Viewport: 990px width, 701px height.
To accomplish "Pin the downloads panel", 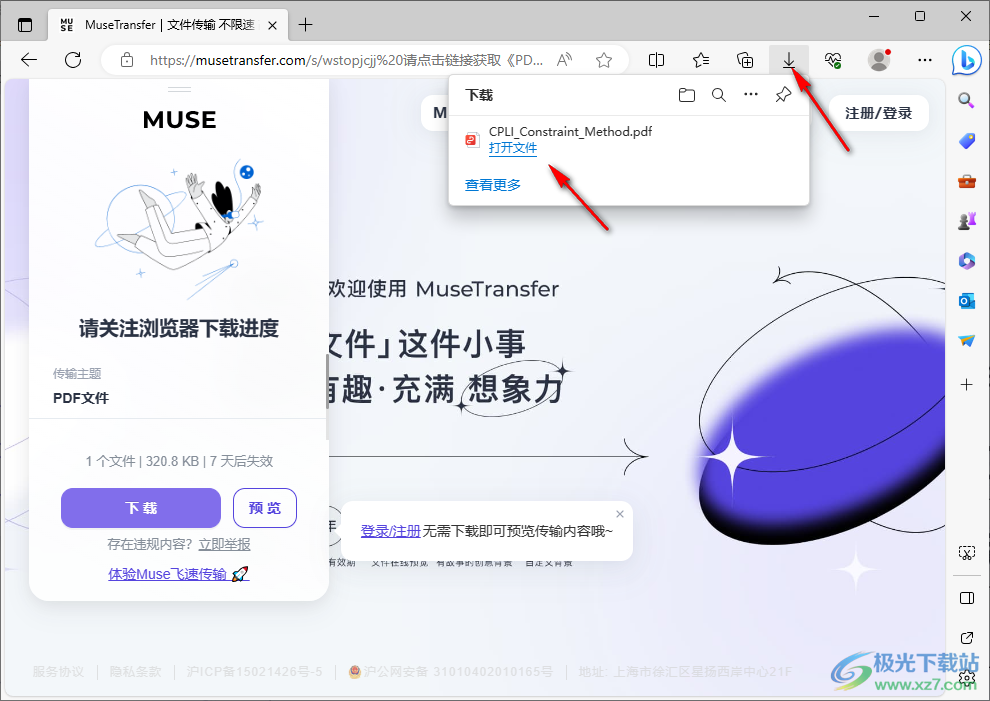I will tap(783, 94).
